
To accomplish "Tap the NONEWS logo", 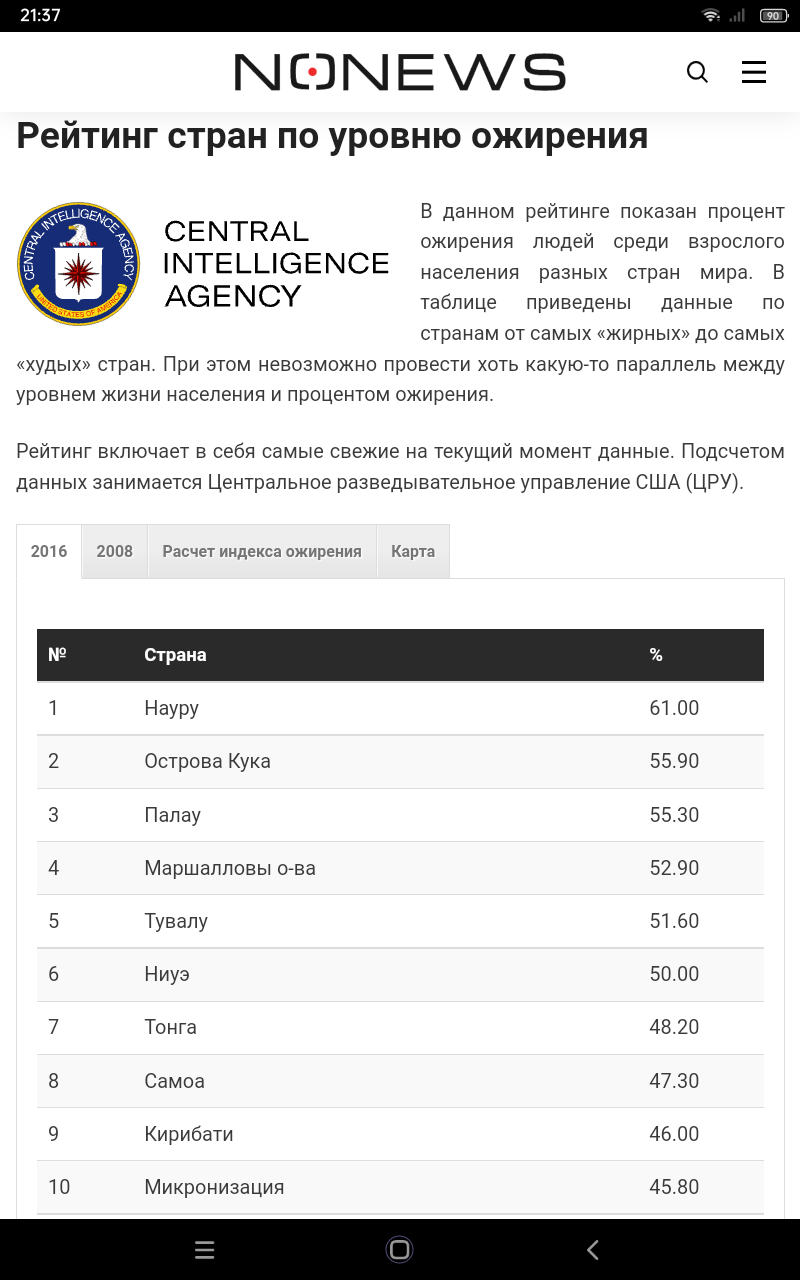I will [400, 72].
